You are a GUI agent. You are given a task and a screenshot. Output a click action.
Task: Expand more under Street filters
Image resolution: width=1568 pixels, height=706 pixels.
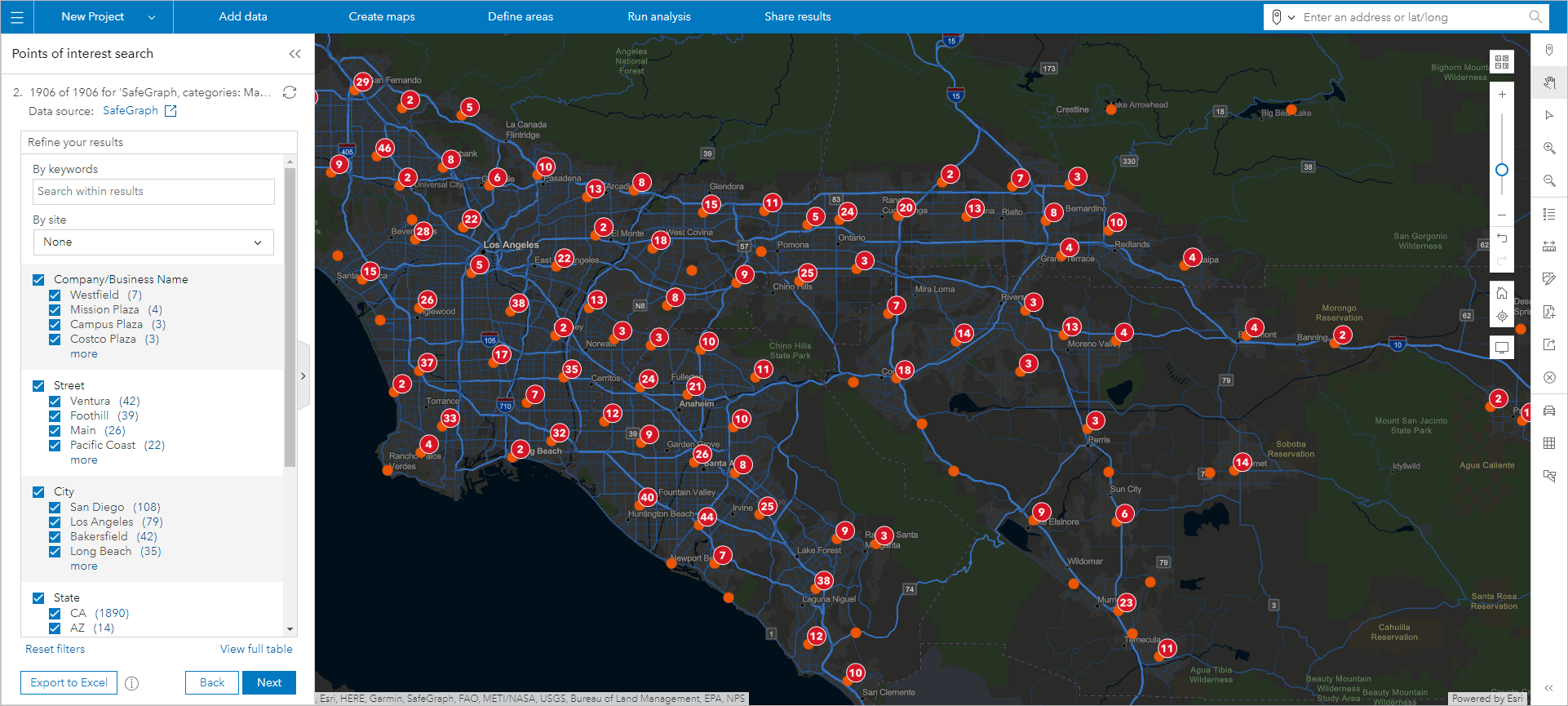(x=84, y=460)
